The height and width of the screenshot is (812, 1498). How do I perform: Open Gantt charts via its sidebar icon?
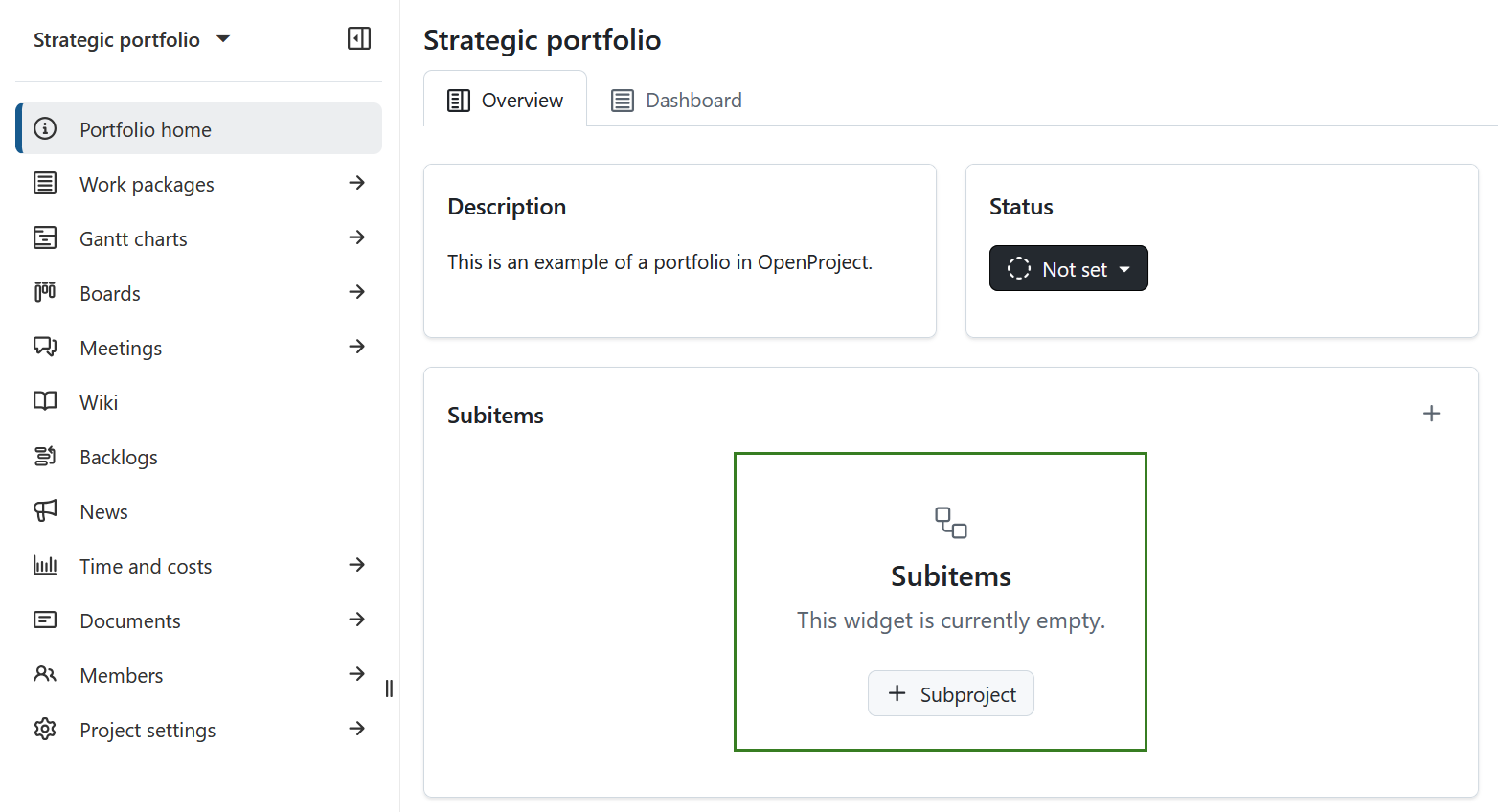[45, 237]
